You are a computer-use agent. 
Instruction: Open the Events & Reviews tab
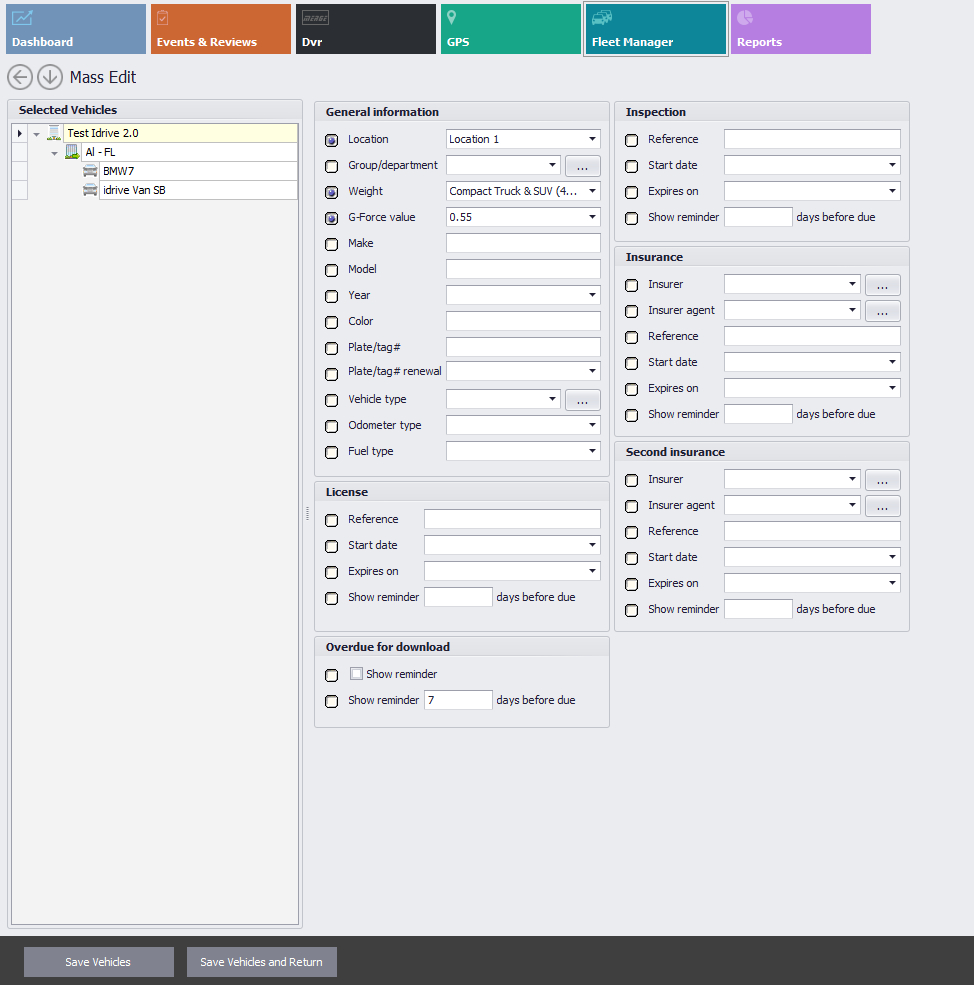pyautogui.click(x=220, y=29)
